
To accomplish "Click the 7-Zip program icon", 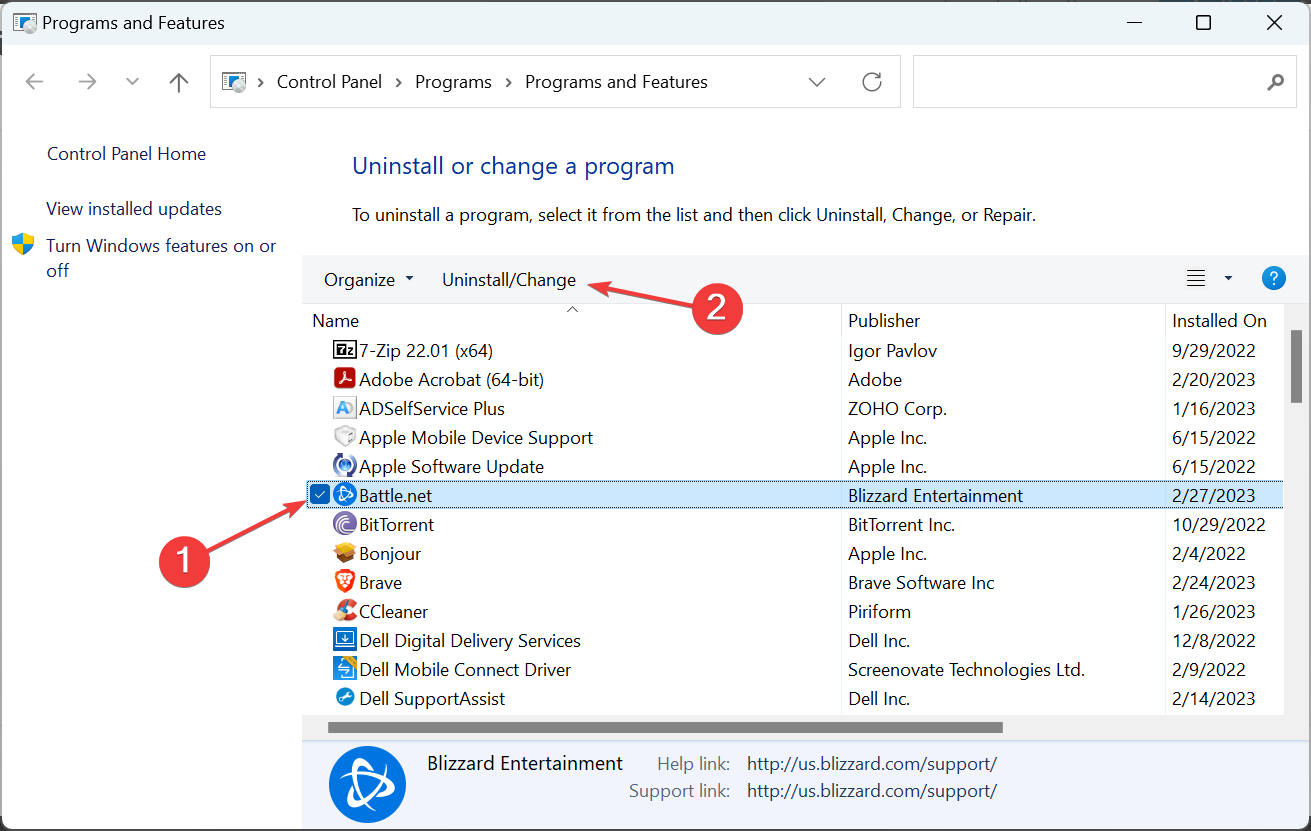I will click(x=344, y=351).
